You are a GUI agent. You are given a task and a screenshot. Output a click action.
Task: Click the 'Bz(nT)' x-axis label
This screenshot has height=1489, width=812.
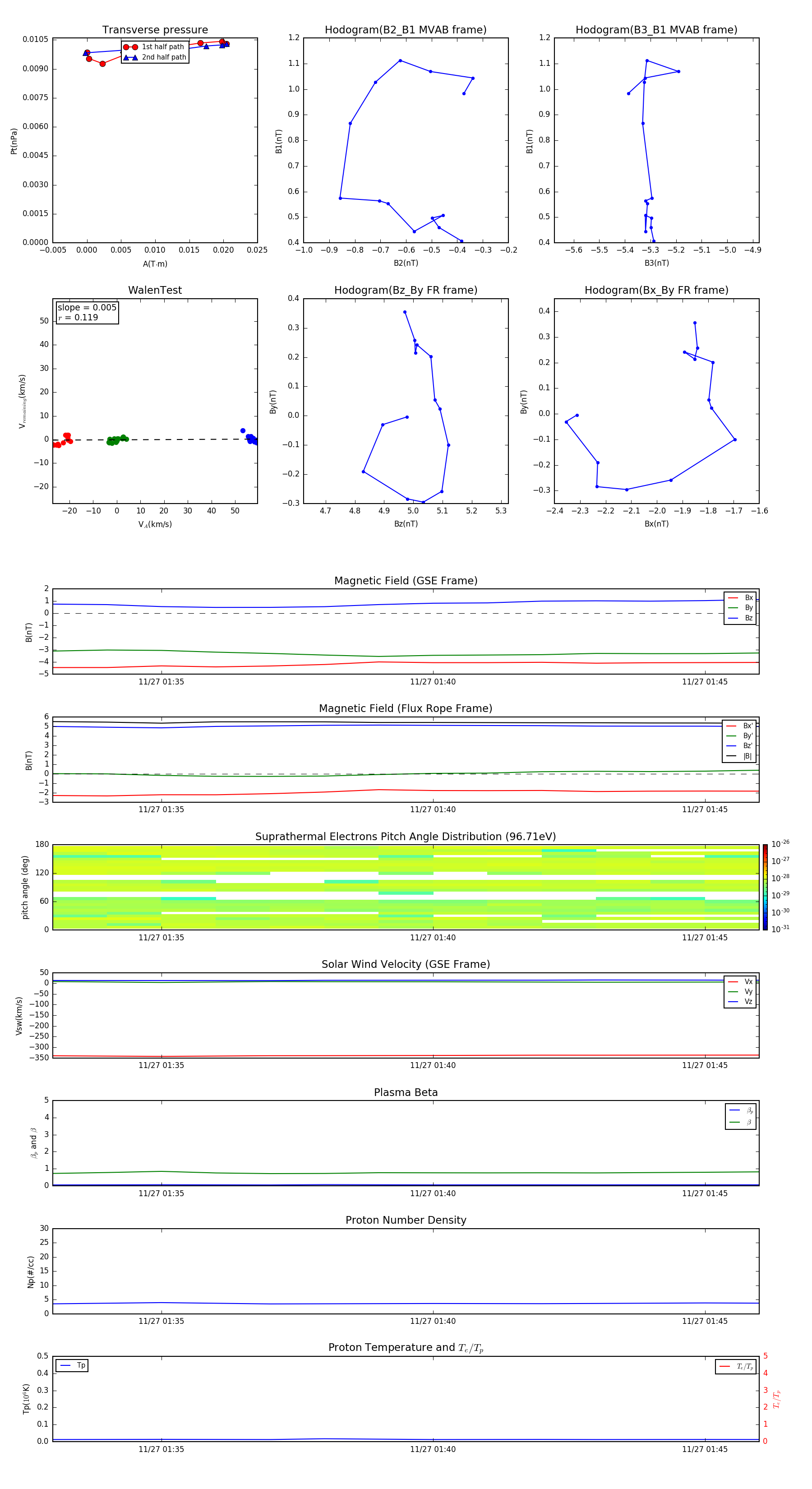pos(406,524)
